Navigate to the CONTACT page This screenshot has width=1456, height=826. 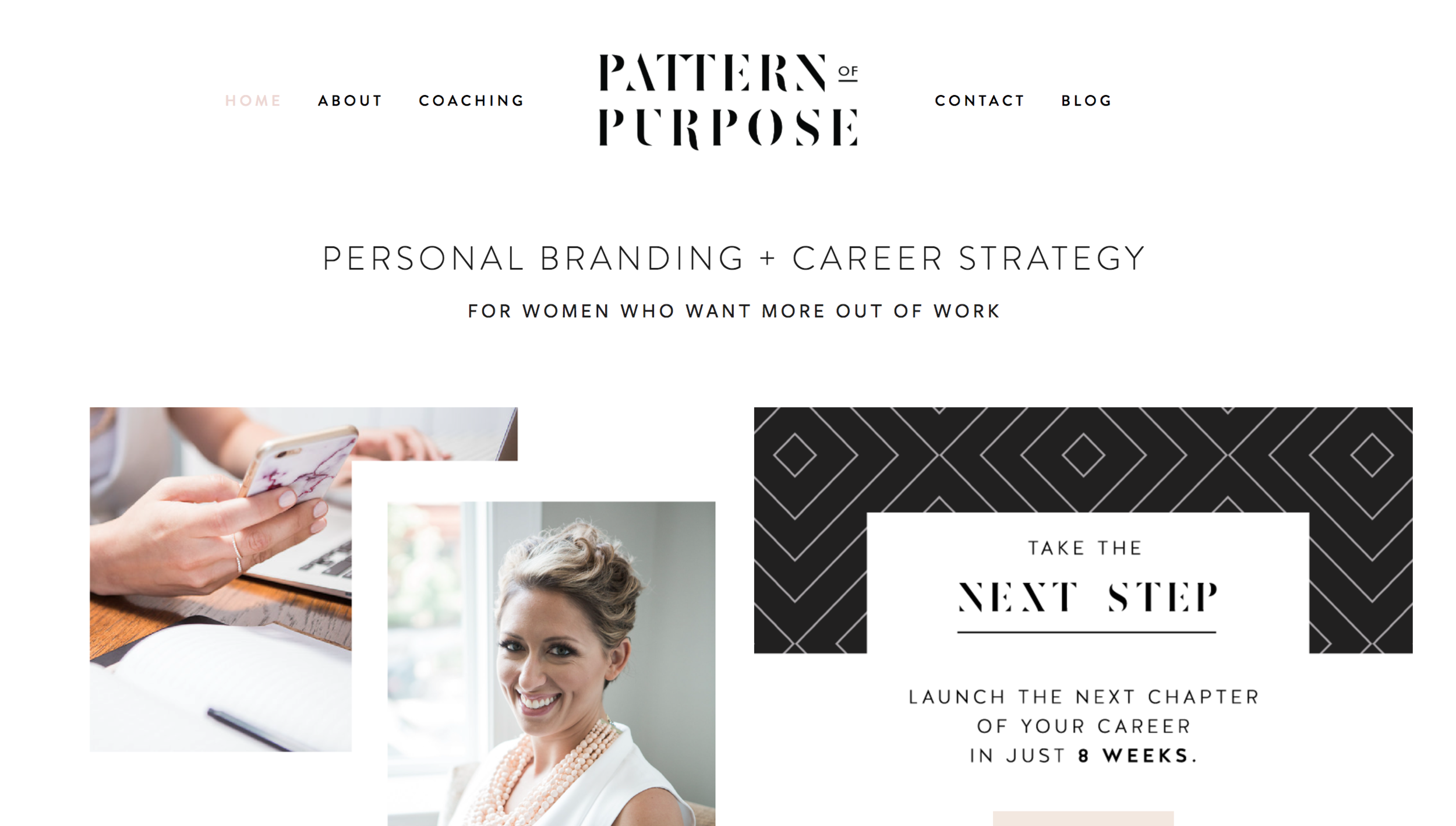(x=979, y=101)
